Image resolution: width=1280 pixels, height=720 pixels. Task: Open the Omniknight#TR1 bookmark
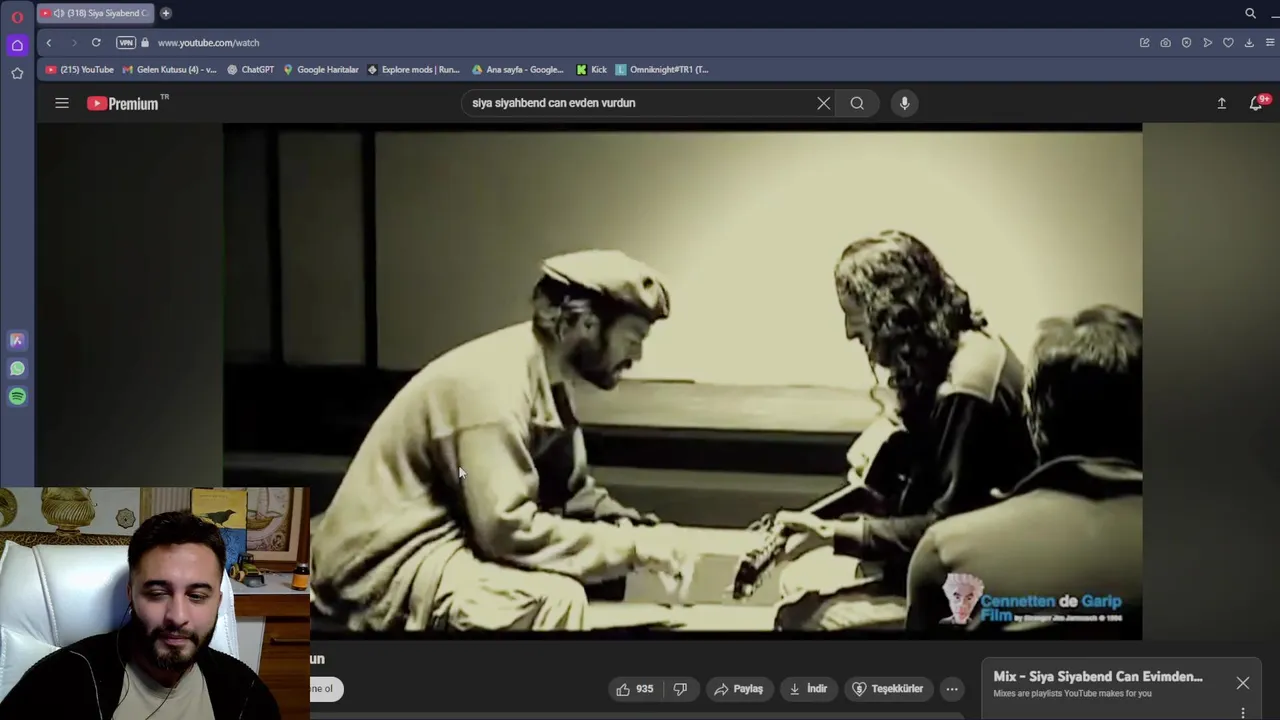click(x=662, y=70)
